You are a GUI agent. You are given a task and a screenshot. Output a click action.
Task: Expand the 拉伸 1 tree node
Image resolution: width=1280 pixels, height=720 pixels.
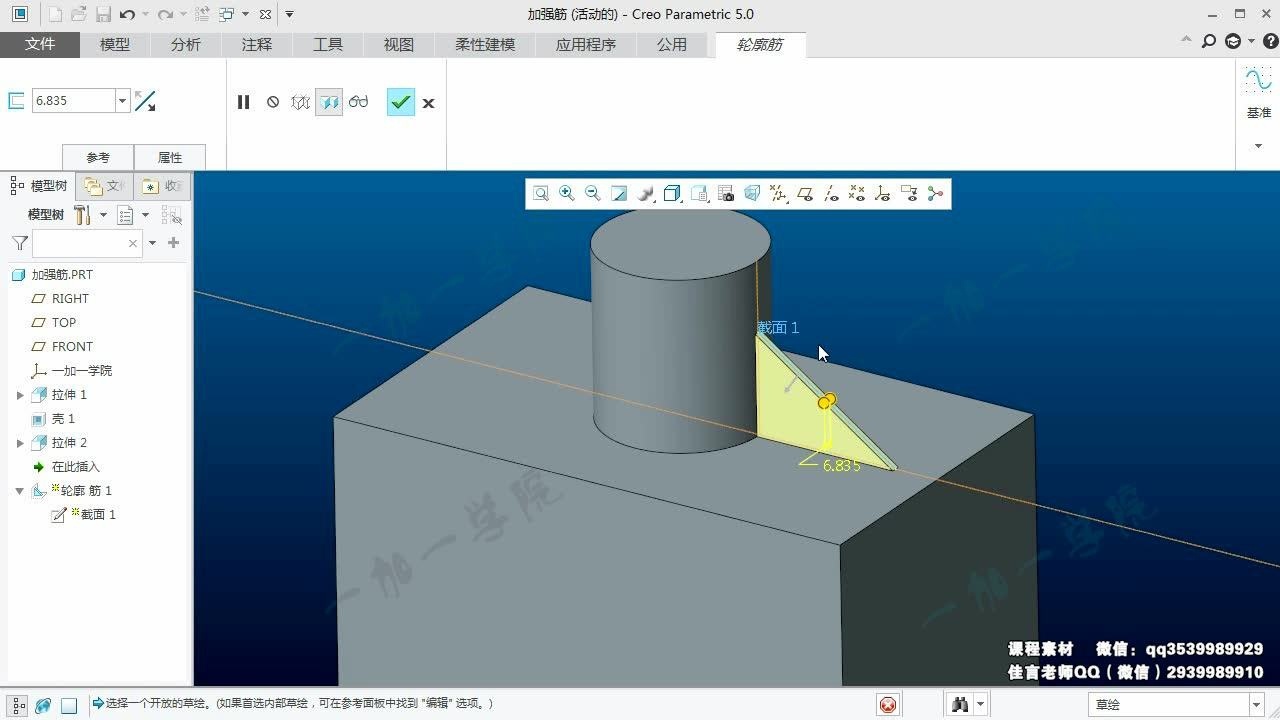(x=20, y=395)
